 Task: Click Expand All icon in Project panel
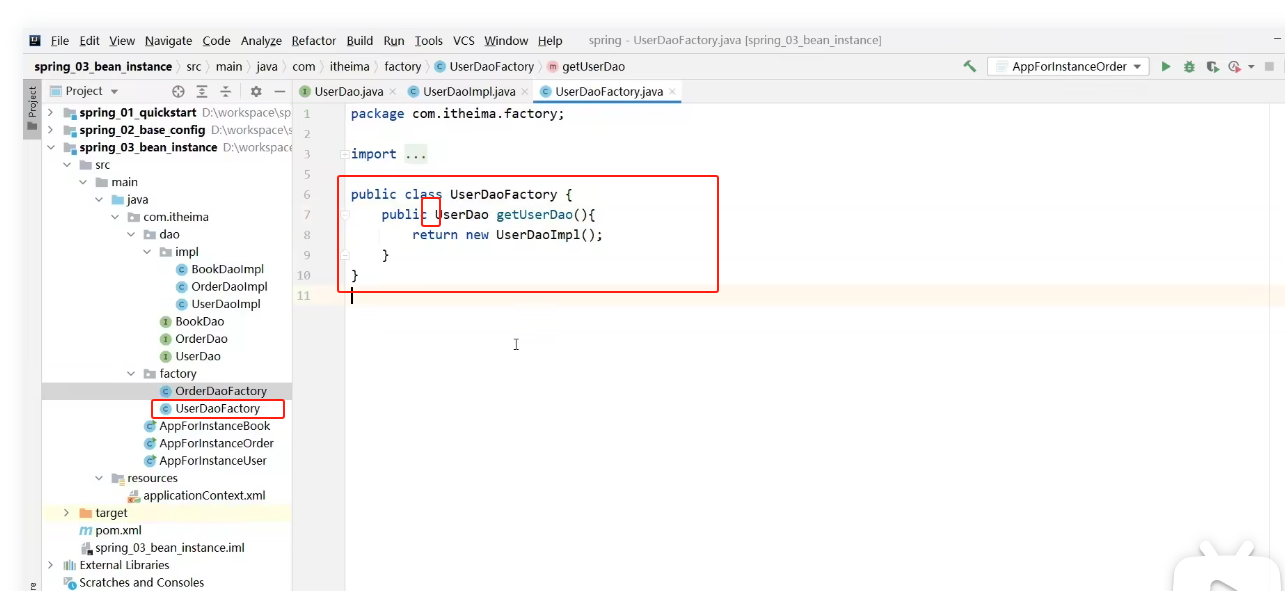point(202,91)
